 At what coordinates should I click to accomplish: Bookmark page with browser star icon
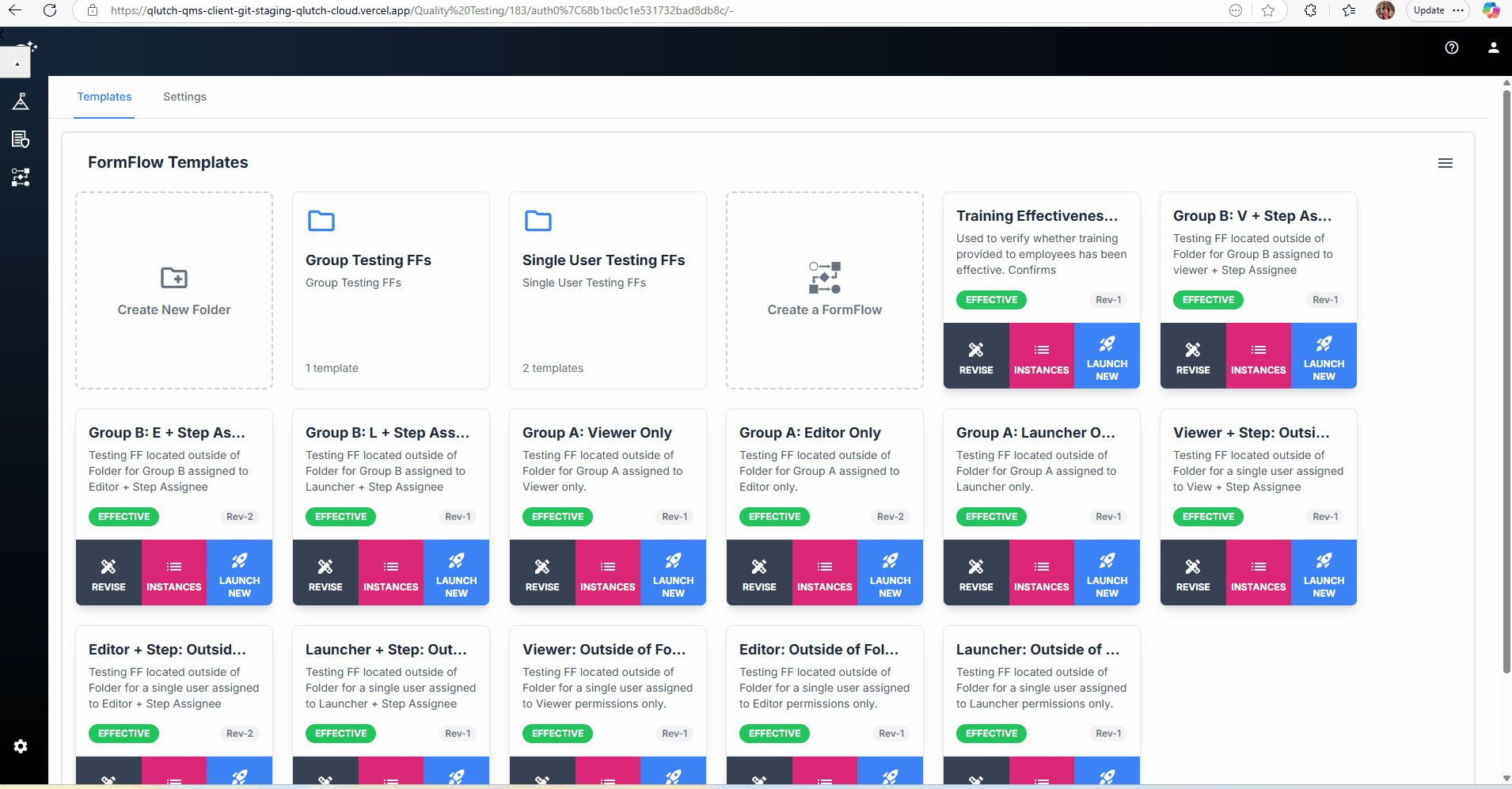pos(1268,10)
